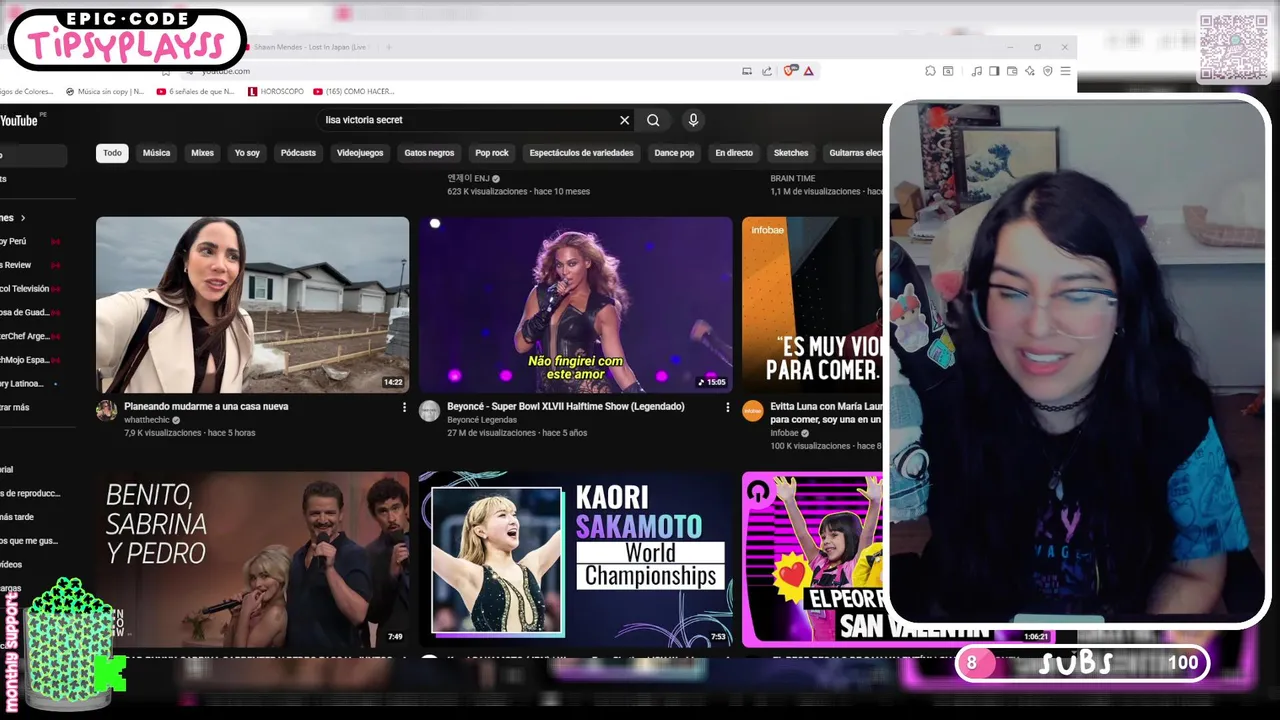Expand sidebar 'Mostrar más' item
The width and height of the screenshot is (1280, 720).
[15, 408]
